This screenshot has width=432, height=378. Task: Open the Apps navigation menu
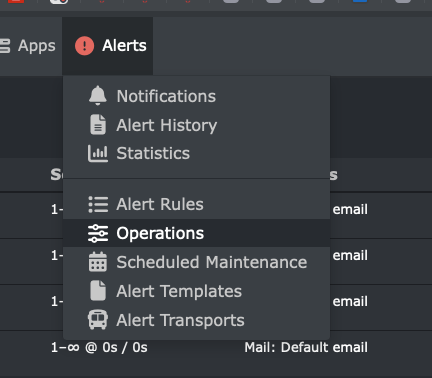[28, 46]
